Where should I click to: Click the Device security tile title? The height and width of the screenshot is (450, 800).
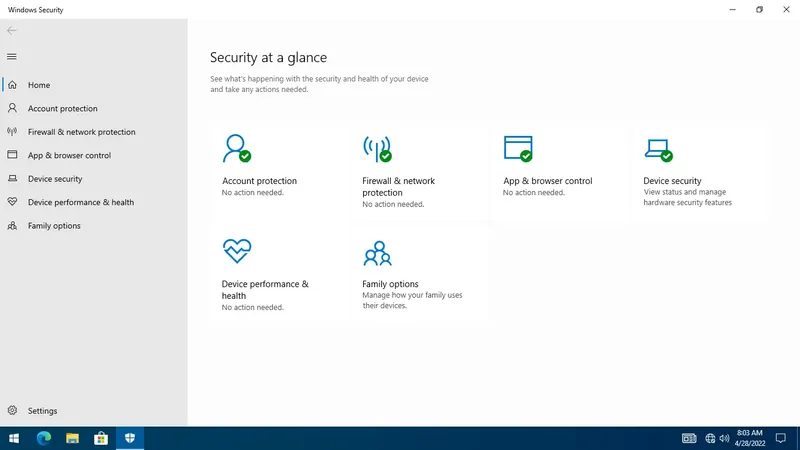672,181
